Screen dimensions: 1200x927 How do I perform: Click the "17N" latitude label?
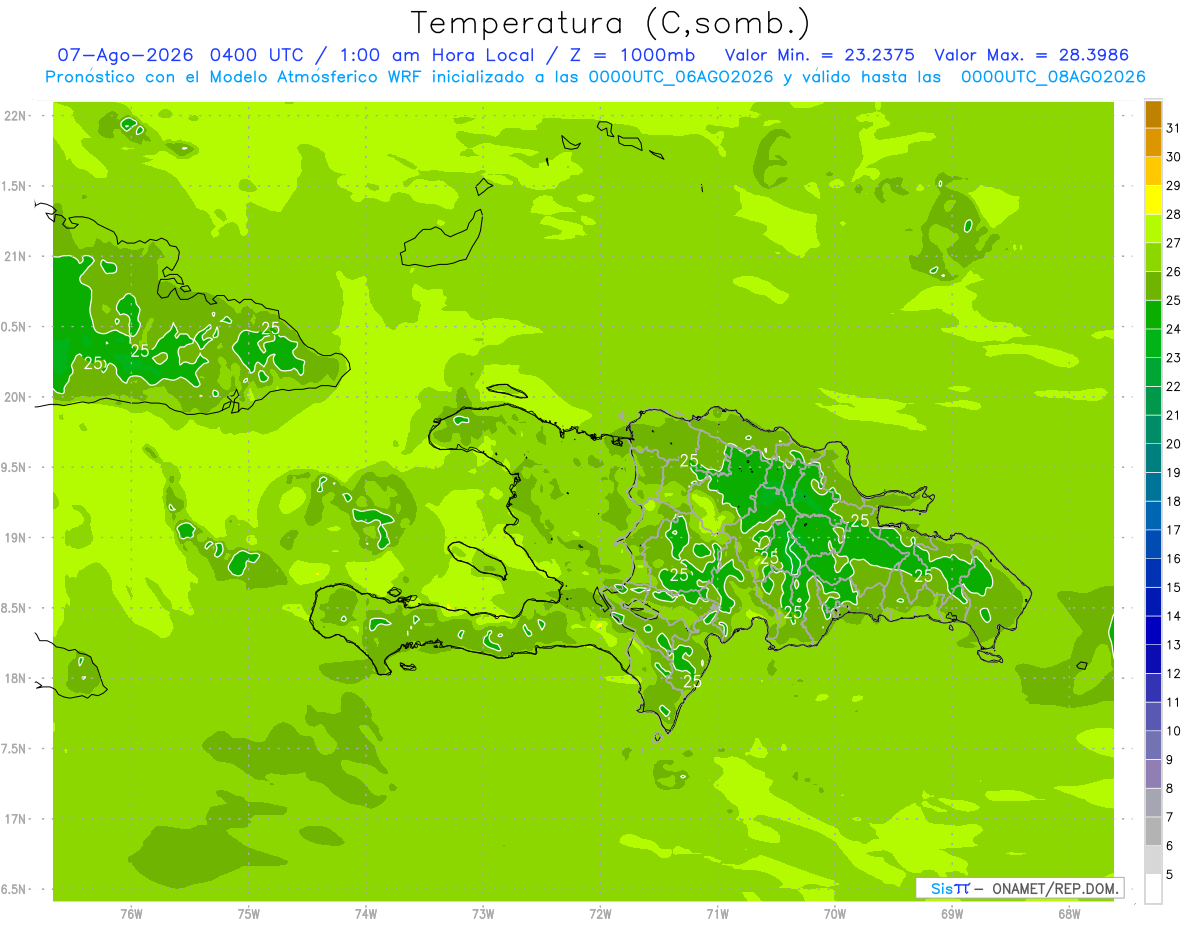tap(16, 819)
